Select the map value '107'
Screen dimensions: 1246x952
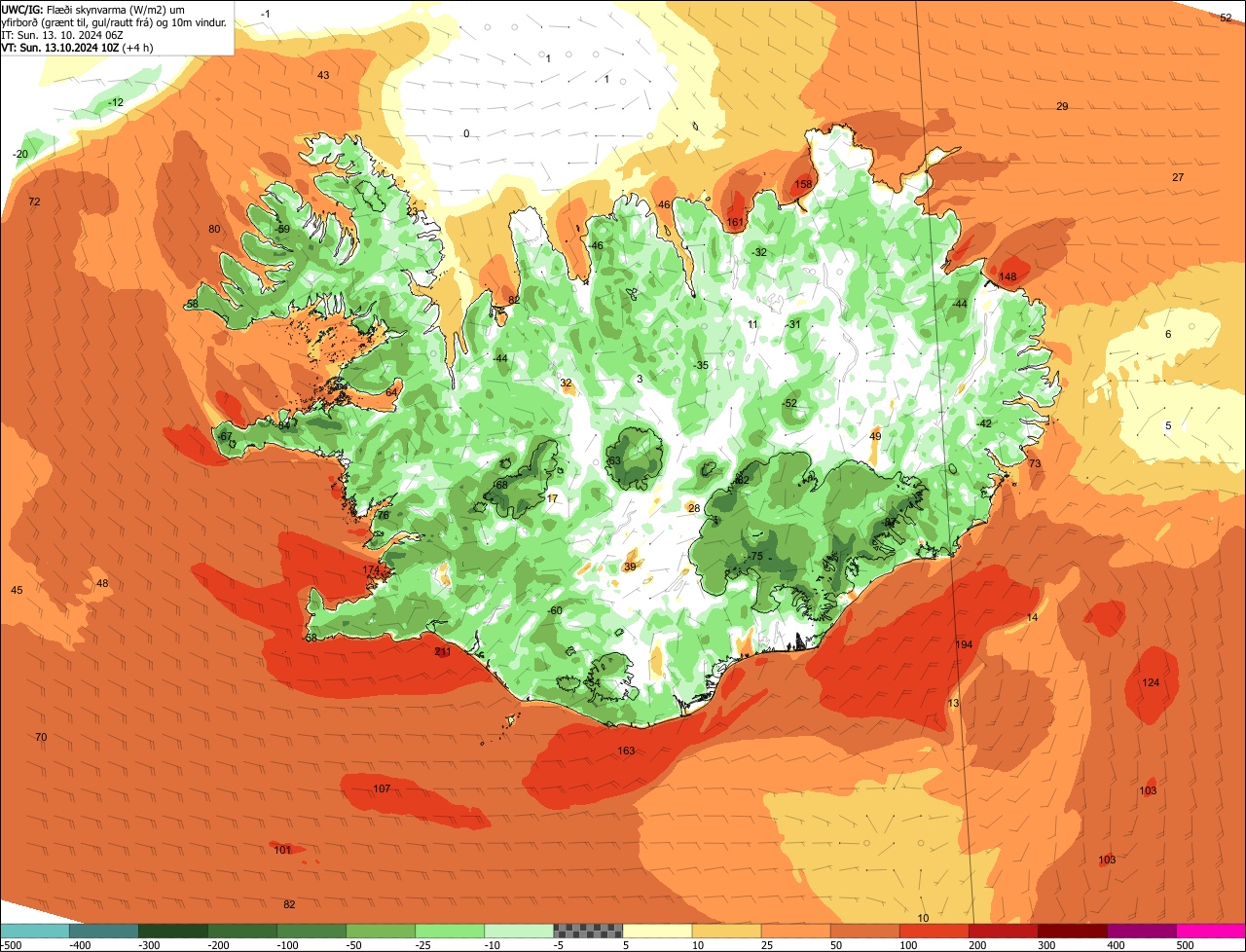[382, 788]
